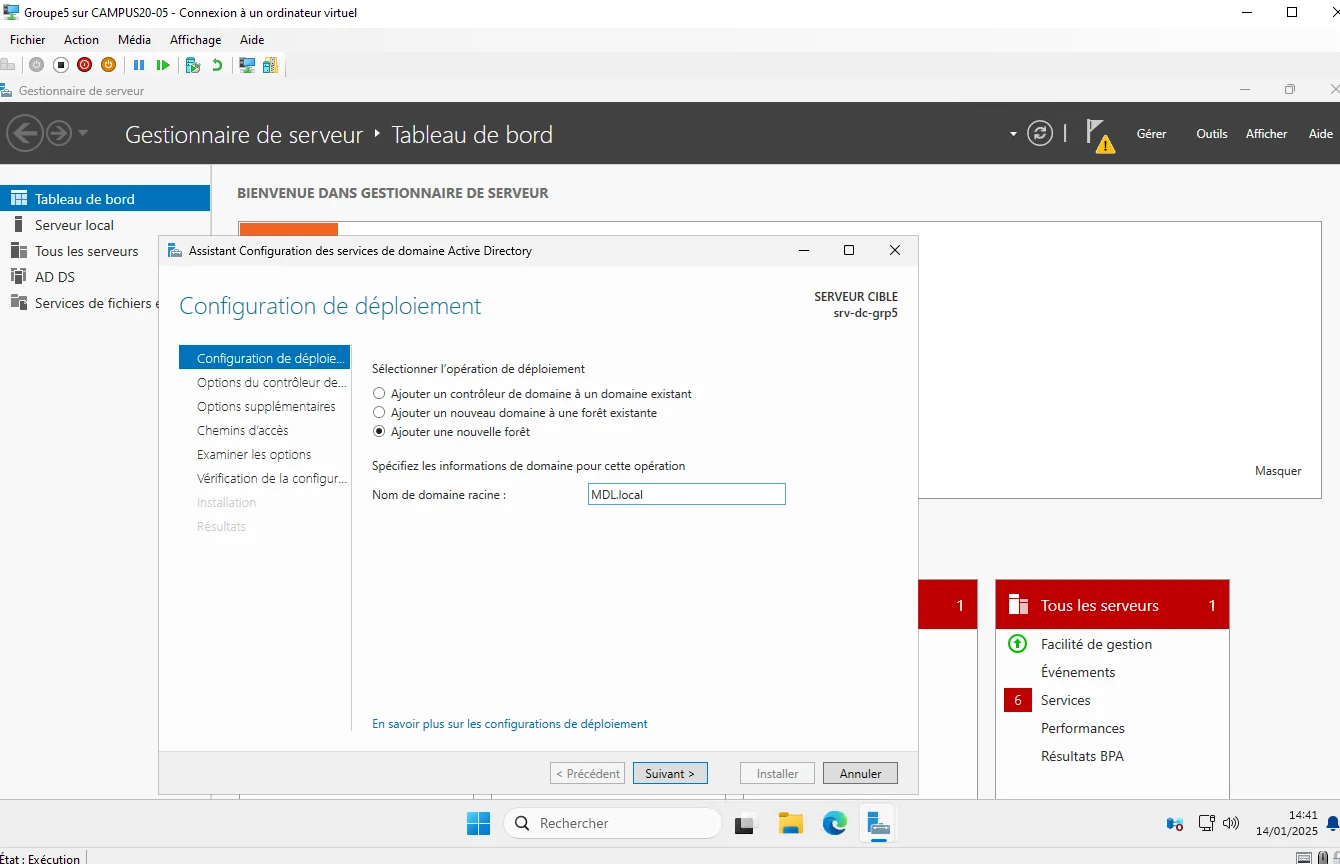1340x864 pixels.
Task: Click the Hyper-V Turn Off (stop) toolbar icon
Action: tap(60, 65)
